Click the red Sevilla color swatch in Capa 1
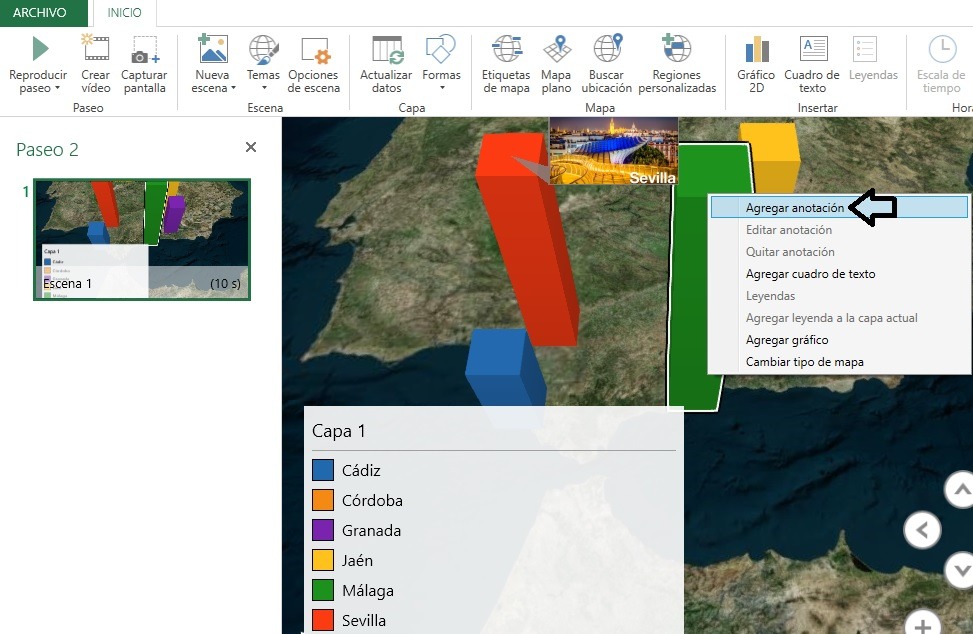 pos(323,620)
